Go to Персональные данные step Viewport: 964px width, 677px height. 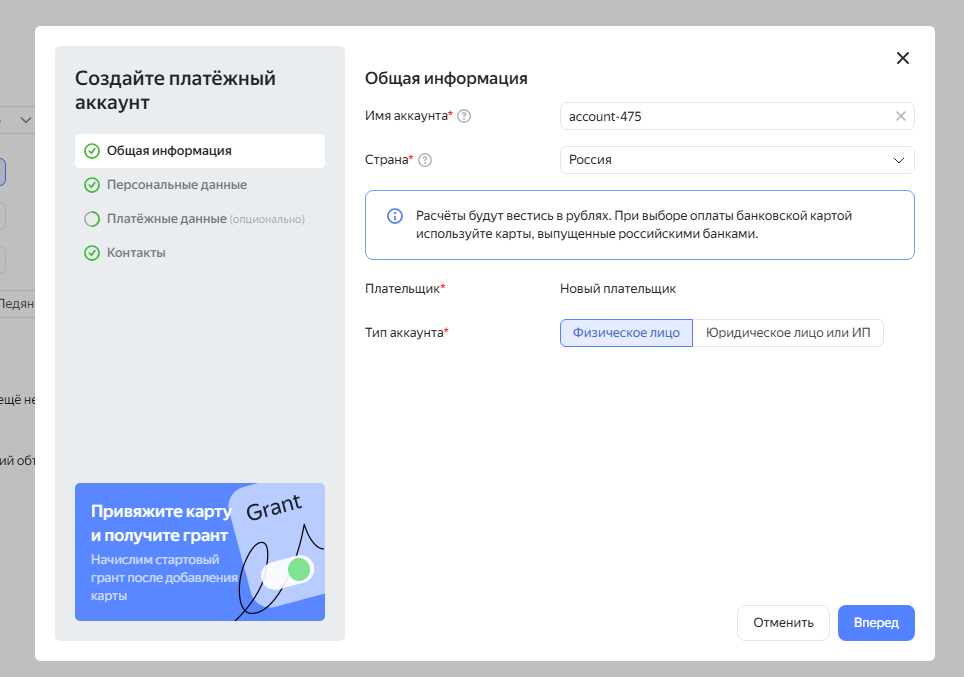coord(177,185)
